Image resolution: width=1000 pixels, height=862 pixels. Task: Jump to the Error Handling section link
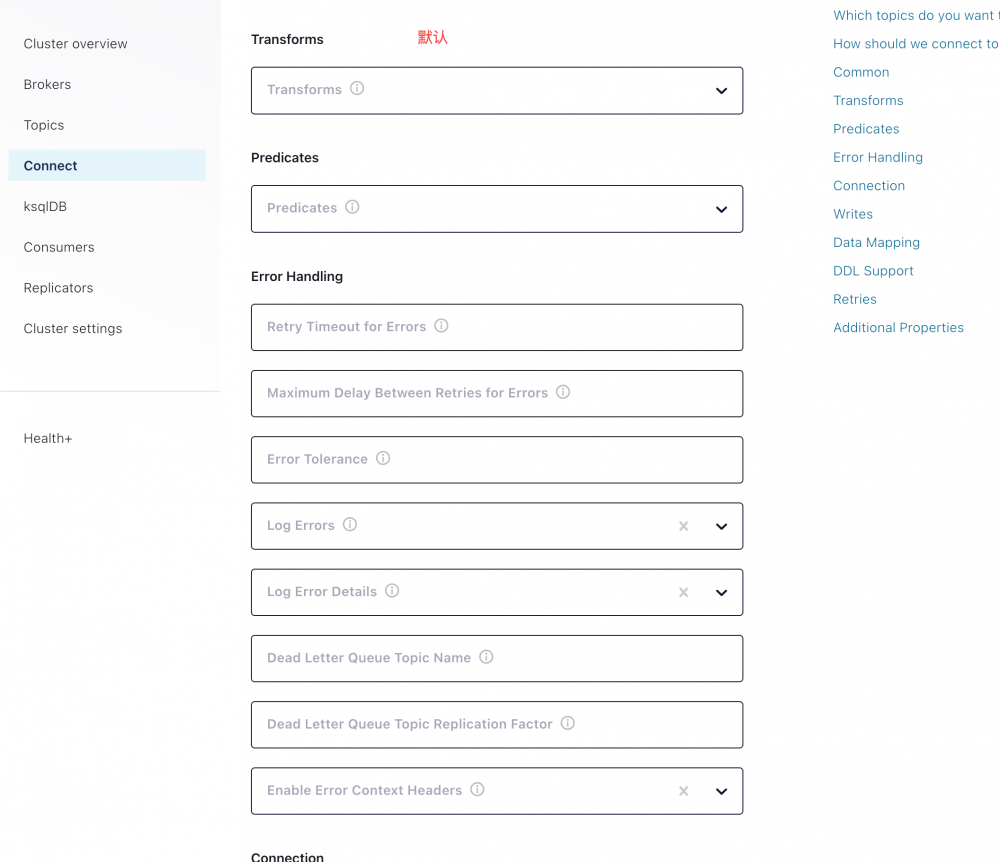[x=878, y=157]
